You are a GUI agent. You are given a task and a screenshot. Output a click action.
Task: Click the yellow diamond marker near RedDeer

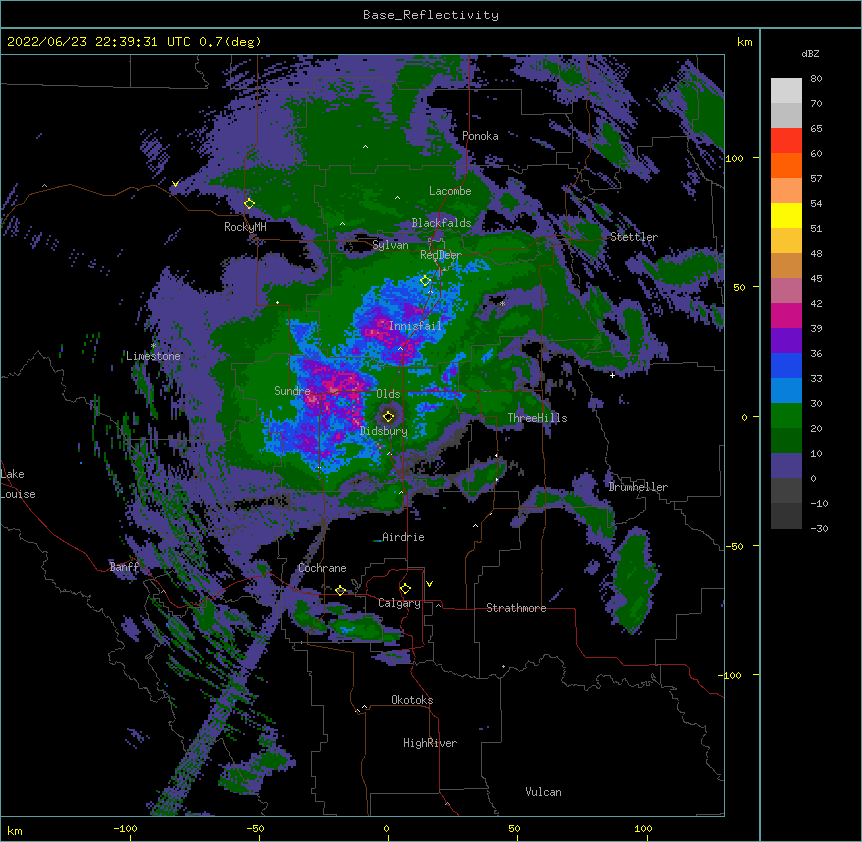point(426,280)
